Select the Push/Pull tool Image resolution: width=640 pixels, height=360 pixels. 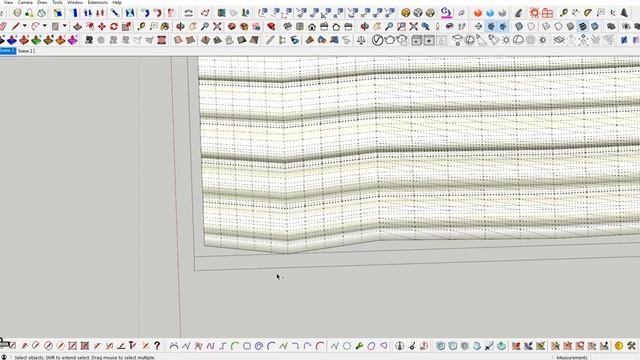coord(77,27)
